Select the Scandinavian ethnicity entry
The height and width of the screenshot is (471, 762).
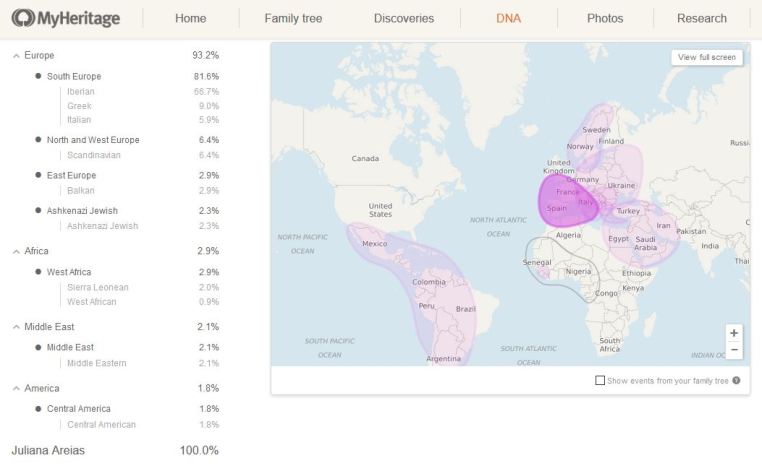tap(94, 155)
